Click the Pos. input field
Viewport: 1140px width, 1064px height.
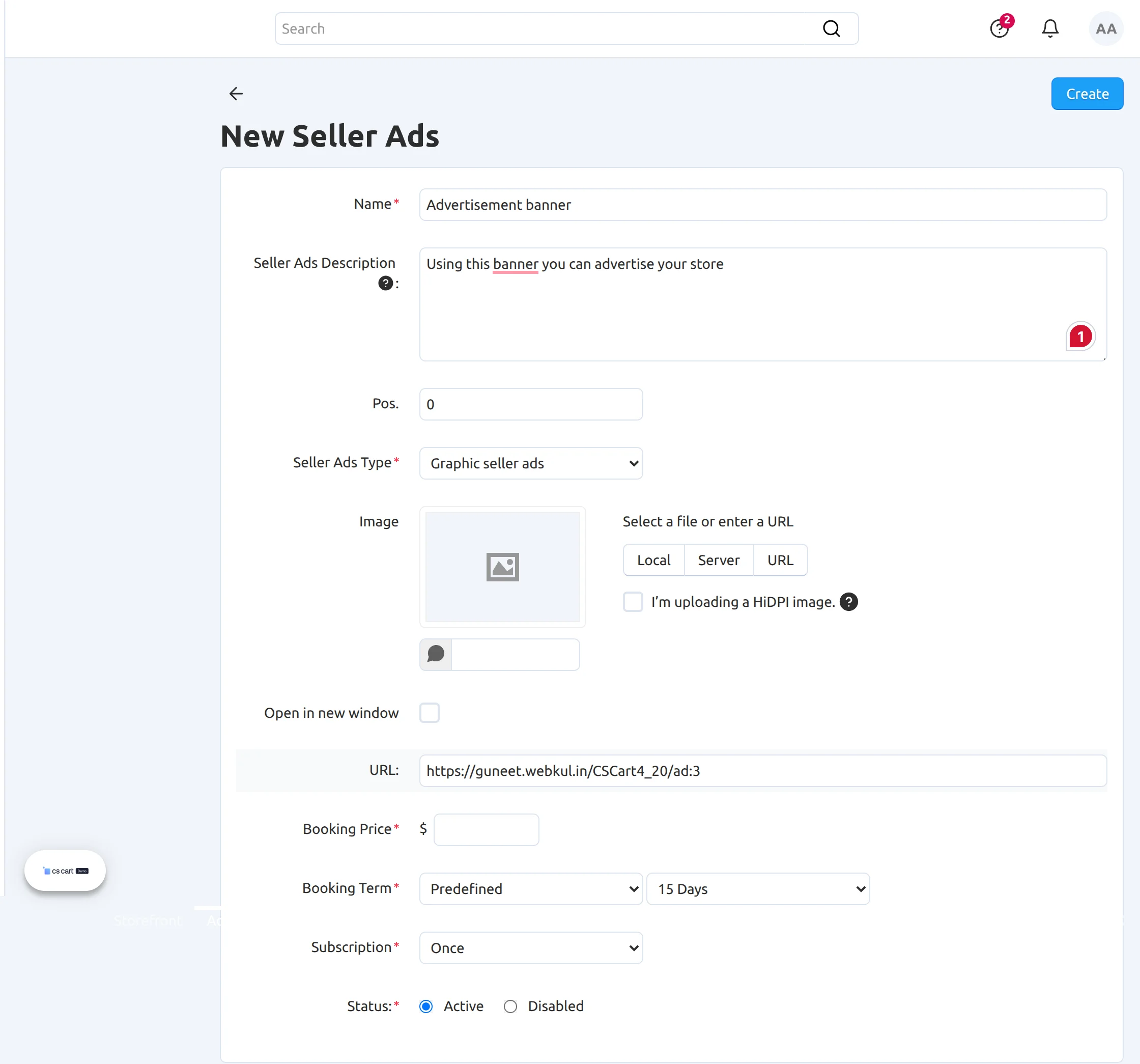531,404
